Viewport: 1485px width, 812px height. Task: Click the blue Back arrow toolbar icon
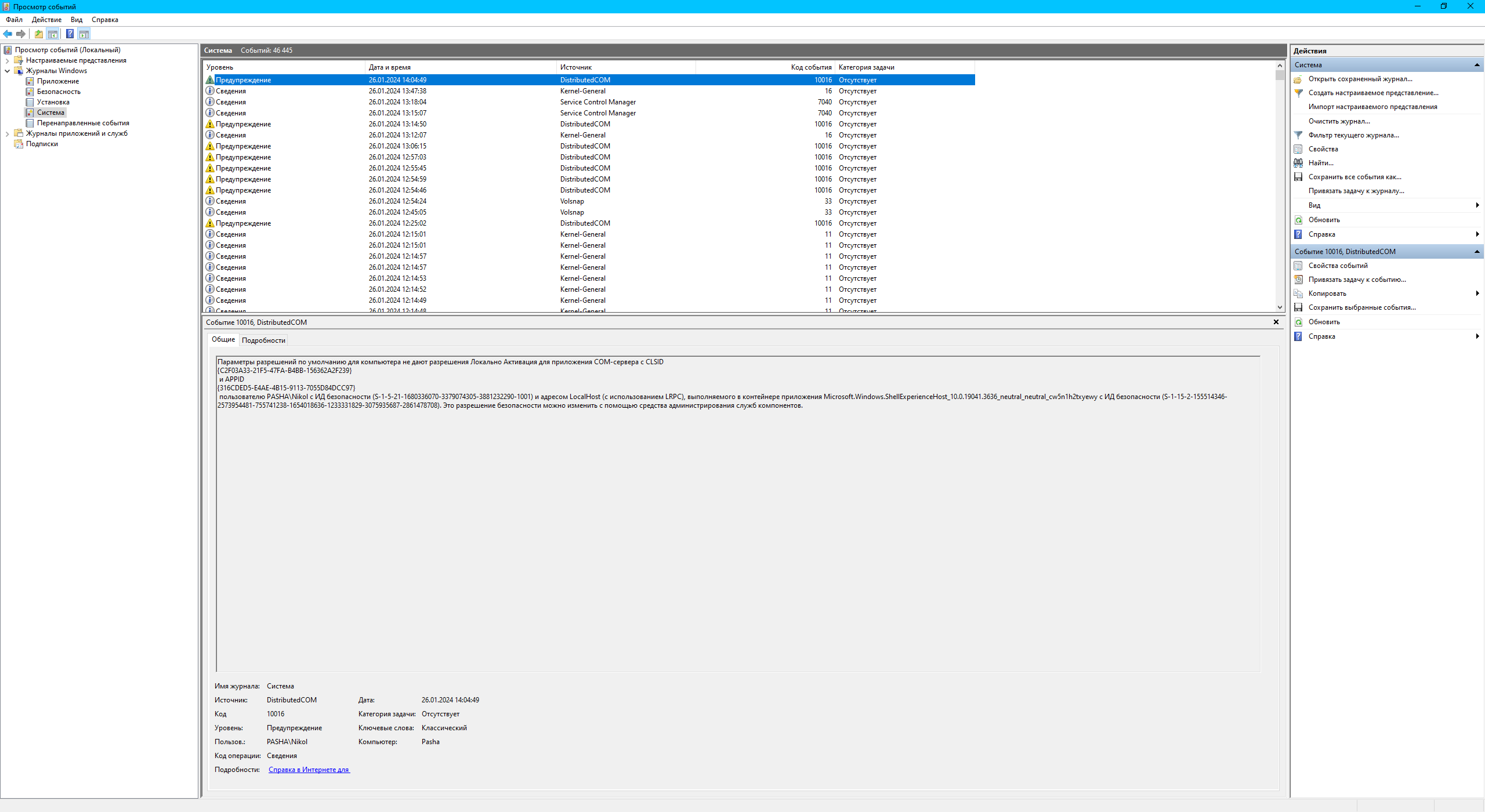[x=8, y=34]
